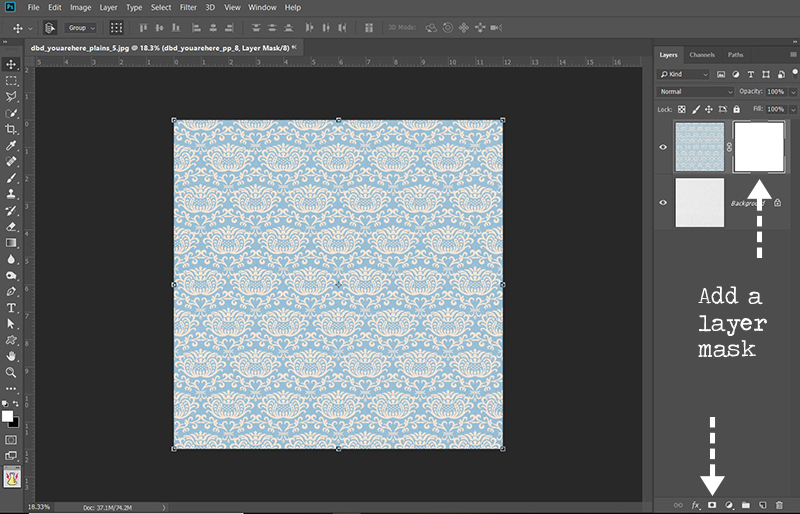800x514 pixels.
Task: Select the Eyedropper tool
Action: pyautogui.click(x=11, y=145)
